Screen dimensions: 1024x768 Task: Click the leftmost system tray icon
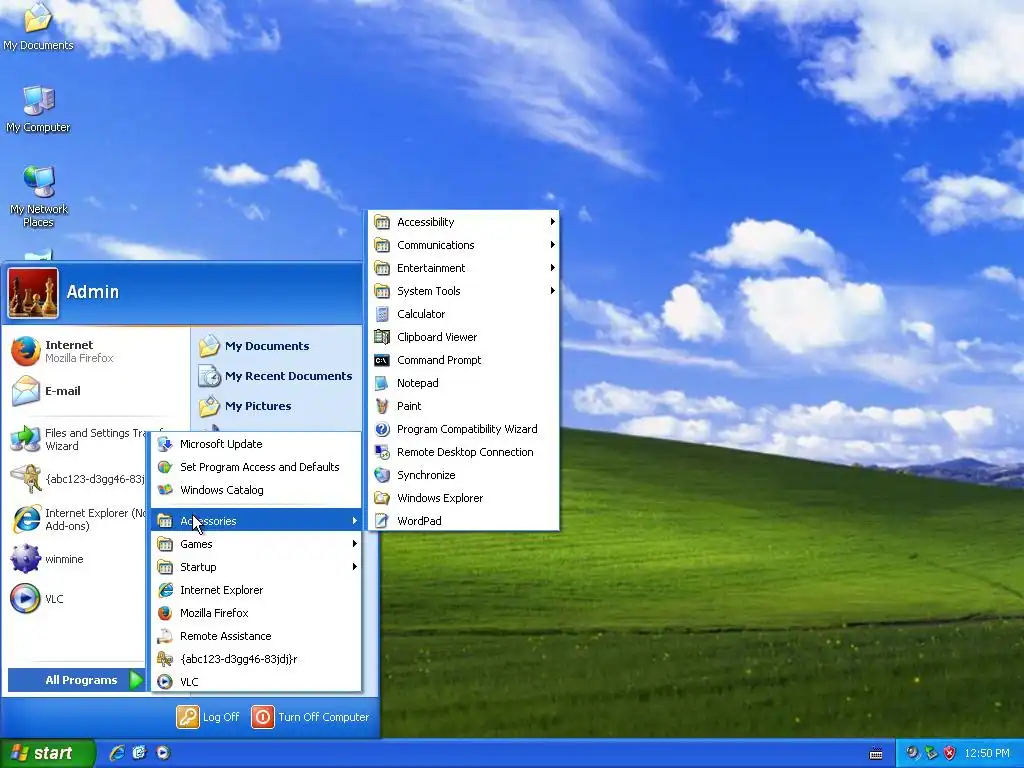tap(912, 753)
